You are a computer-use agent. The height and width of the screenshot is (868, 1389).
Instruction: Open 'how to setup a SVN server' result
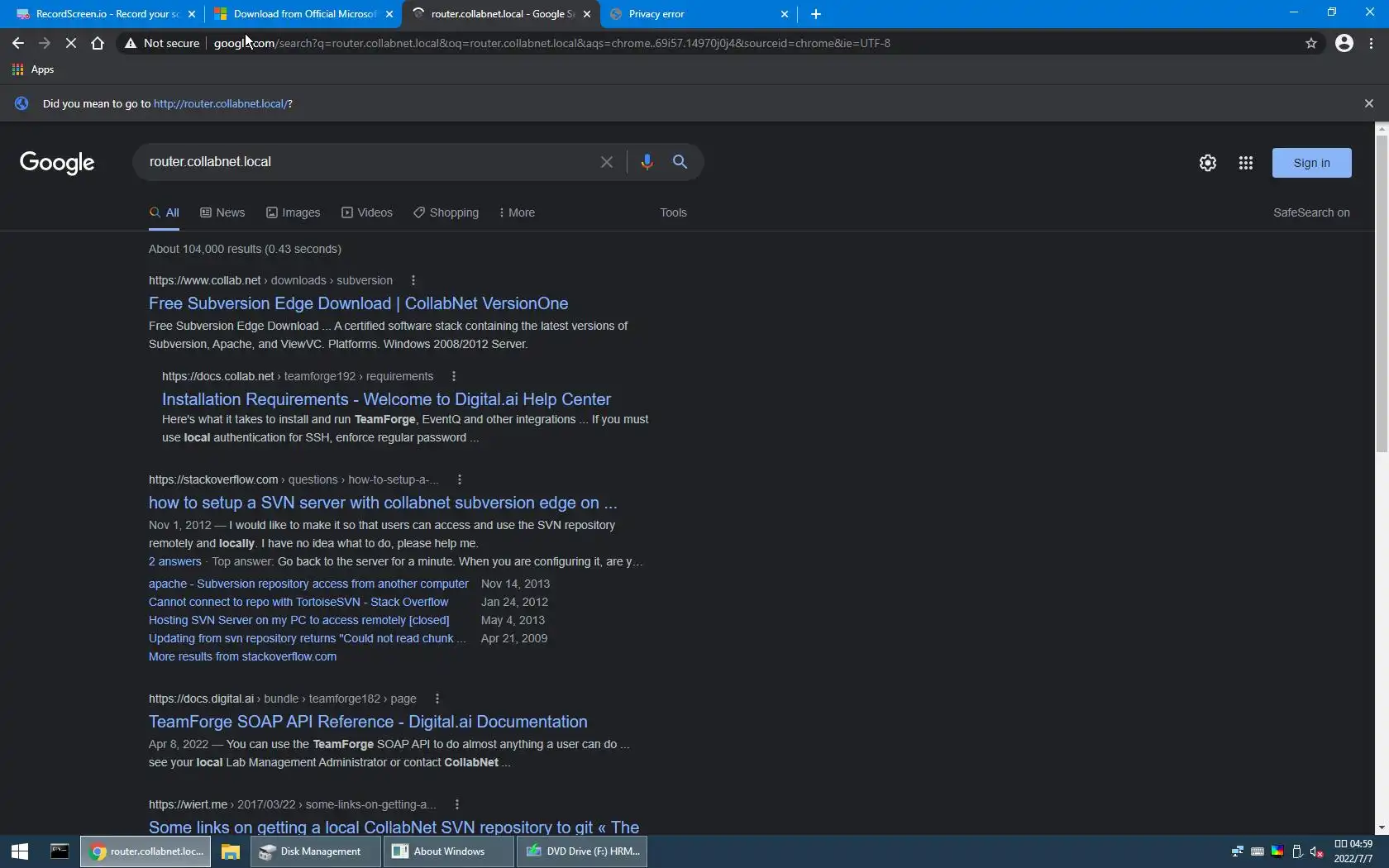pyautogui.click(x=383, y=503)
